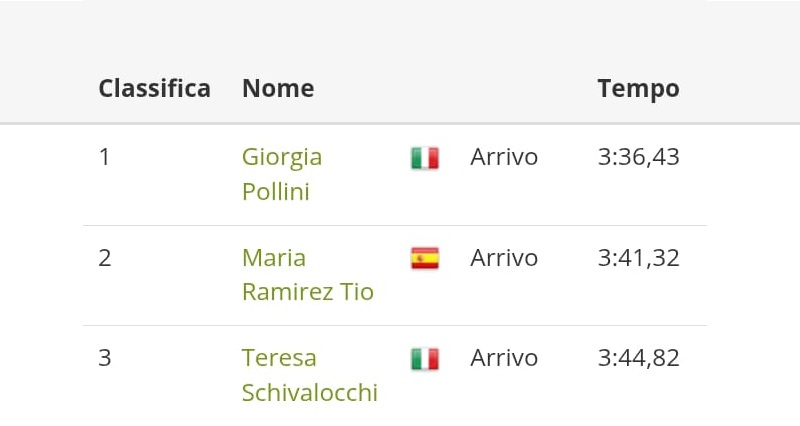800x426 pixels.
Task: Click Arrivo status in Teresa Schivalocchi row
Action: click(504, 358)
